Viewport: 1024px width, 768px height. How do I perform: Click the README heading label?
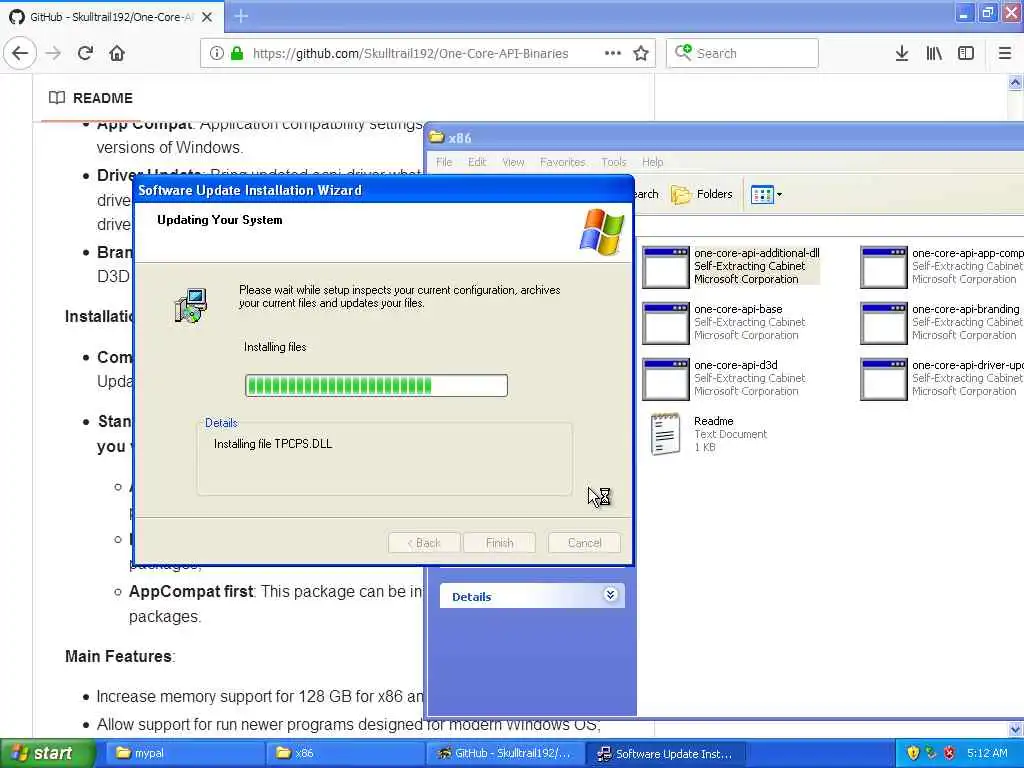[x=103, y=98]
